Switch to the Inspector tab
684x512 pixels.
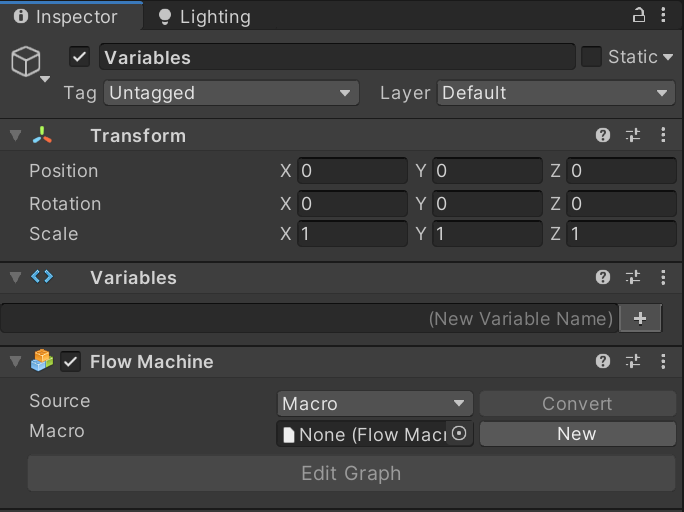point(71,17)
